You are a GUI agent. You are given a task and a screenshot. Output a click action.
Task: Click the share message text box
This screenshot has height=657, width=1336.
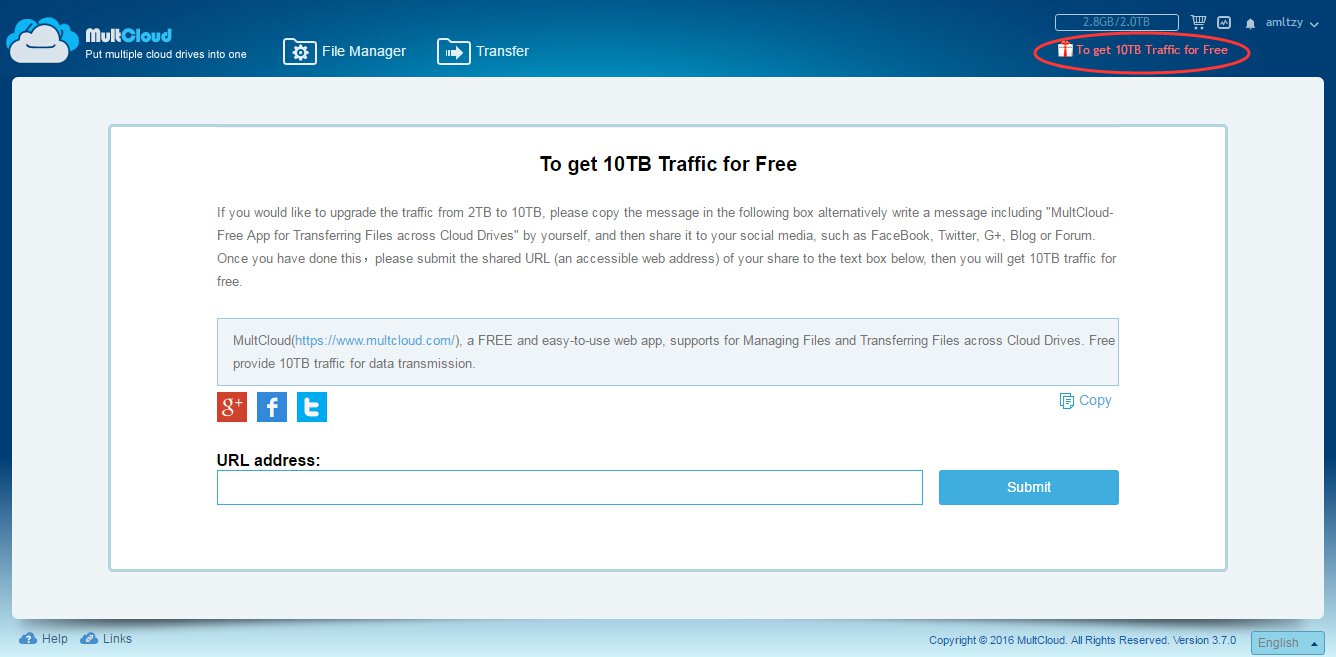tap(668, 352)
